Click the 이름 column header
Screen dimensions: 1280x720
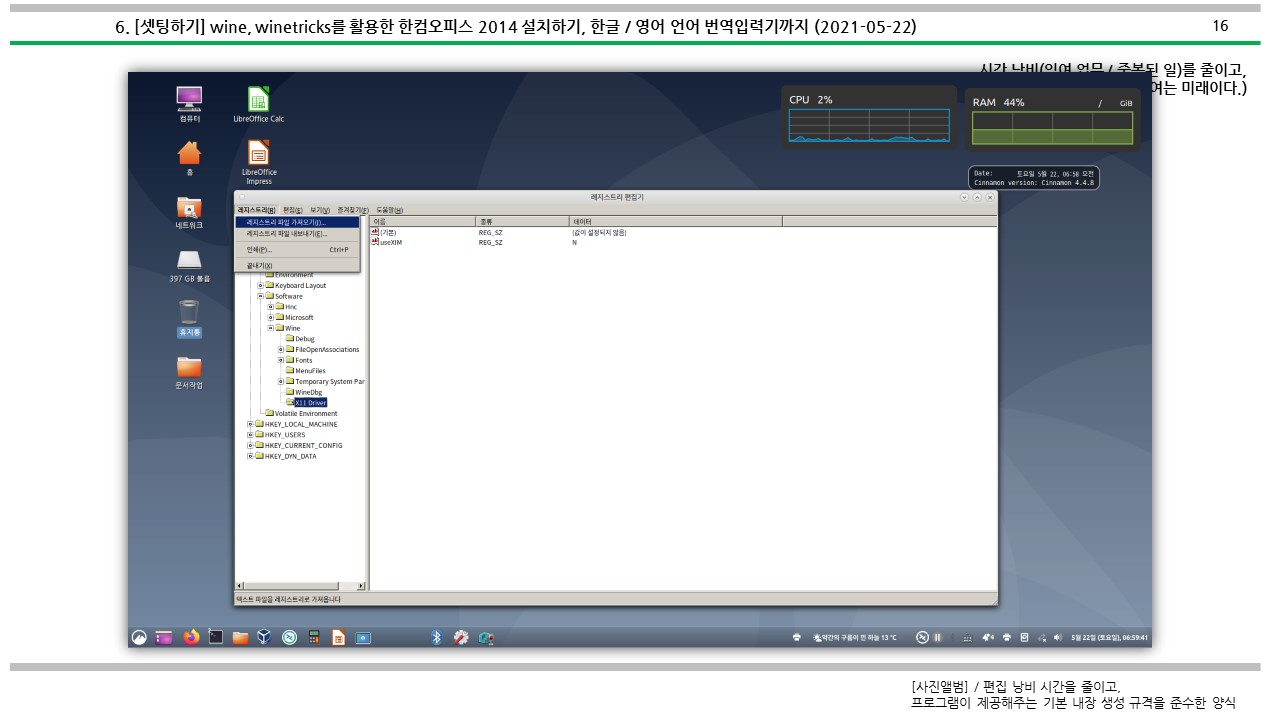coord(423,221)
